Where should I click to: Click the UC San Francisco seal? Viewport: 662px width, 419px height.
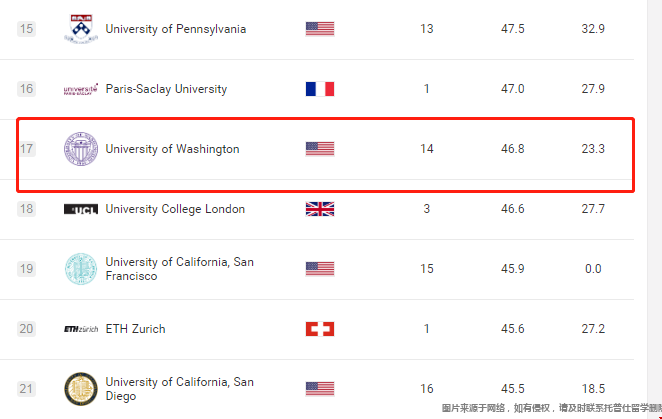pos(80,268)
